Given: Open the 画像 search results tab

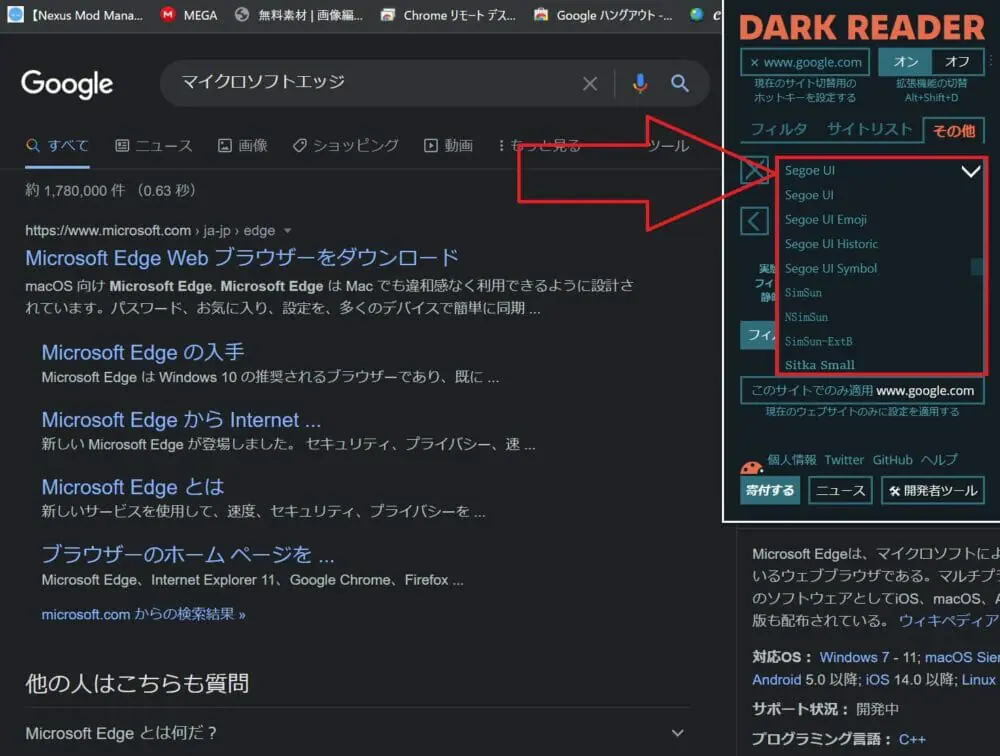Looking at the screenshot, I should click(243, 146).
